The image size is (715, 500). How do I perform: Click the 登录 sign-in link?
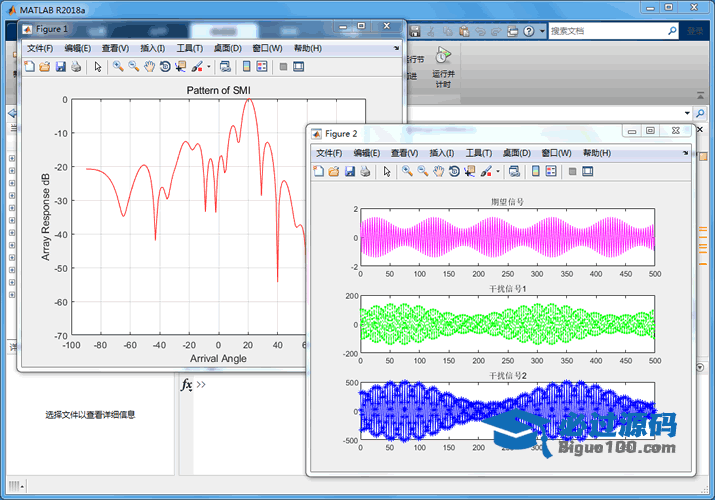click(x=695, y=31)
